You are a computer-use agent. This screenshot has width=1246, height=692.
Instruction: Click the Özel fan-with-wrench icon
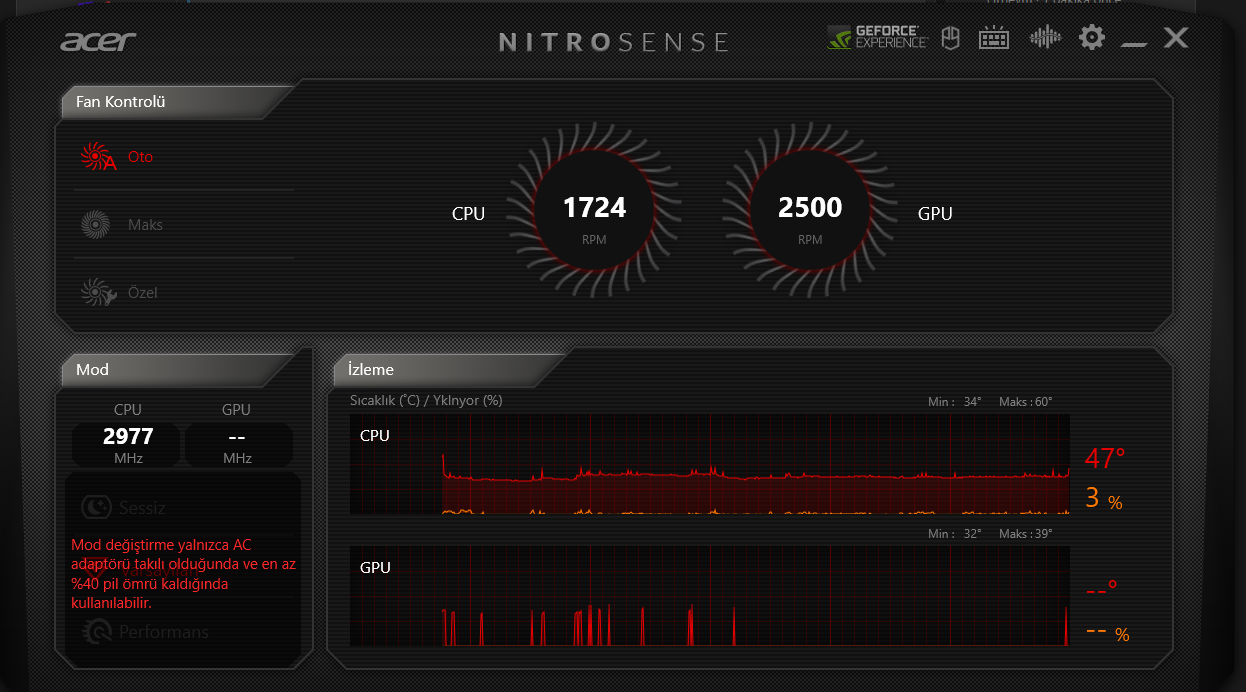(x=96, y=292)
